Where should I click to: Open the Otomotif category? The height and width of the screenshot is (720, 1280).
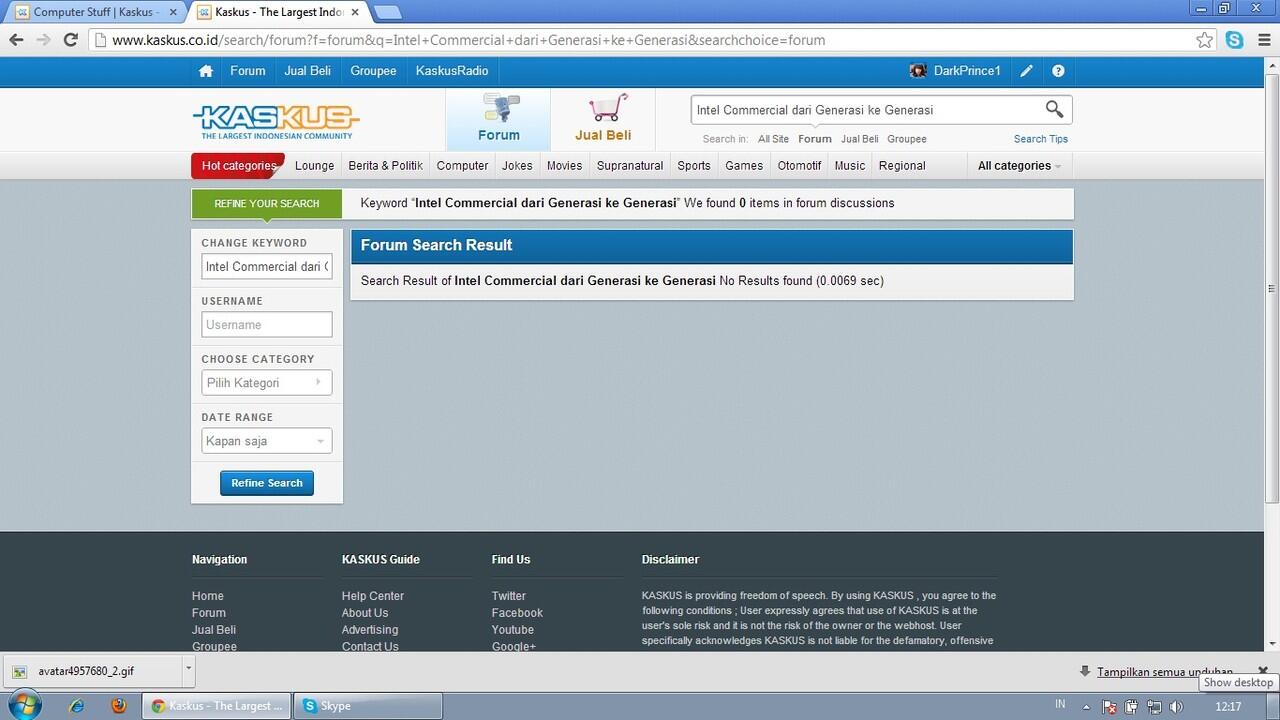pos(800,166)
